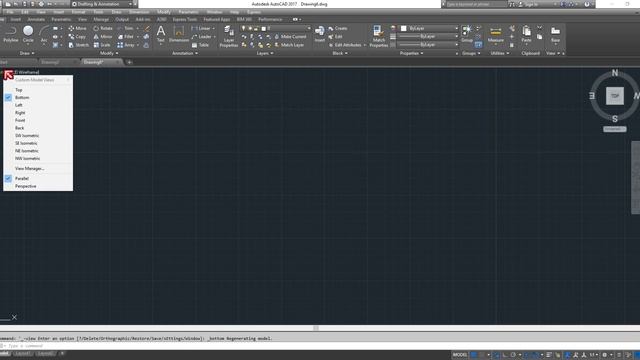This screenshot has width=640, height=360.
Task: Click Make Current layer button
Action: pos(290,37)
